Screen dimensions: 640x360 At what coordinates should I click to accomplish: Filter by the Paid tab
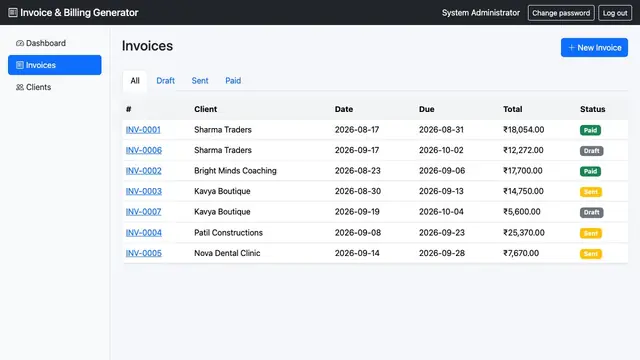point(233,80)
